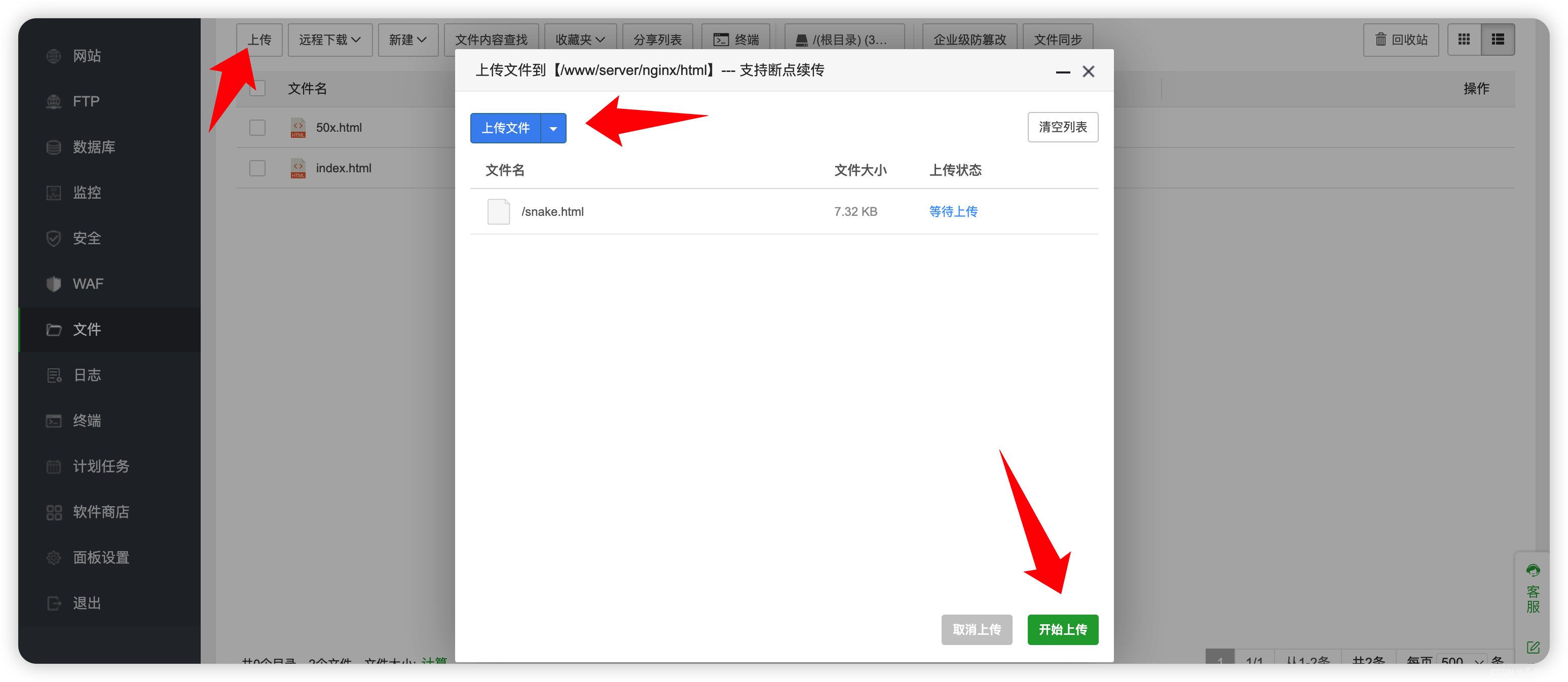
Task: Click the green 开始上传 button
Action: click(x=1063, y=630)
